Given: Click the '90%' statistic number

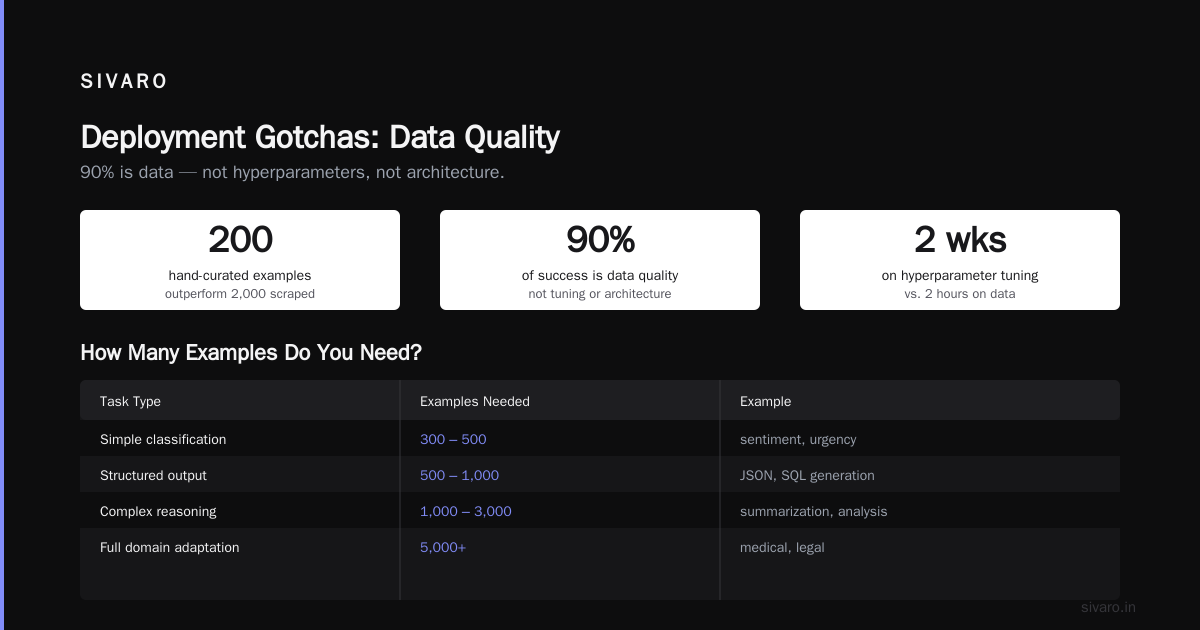Looking at the screenshot, I should point(600,240).
